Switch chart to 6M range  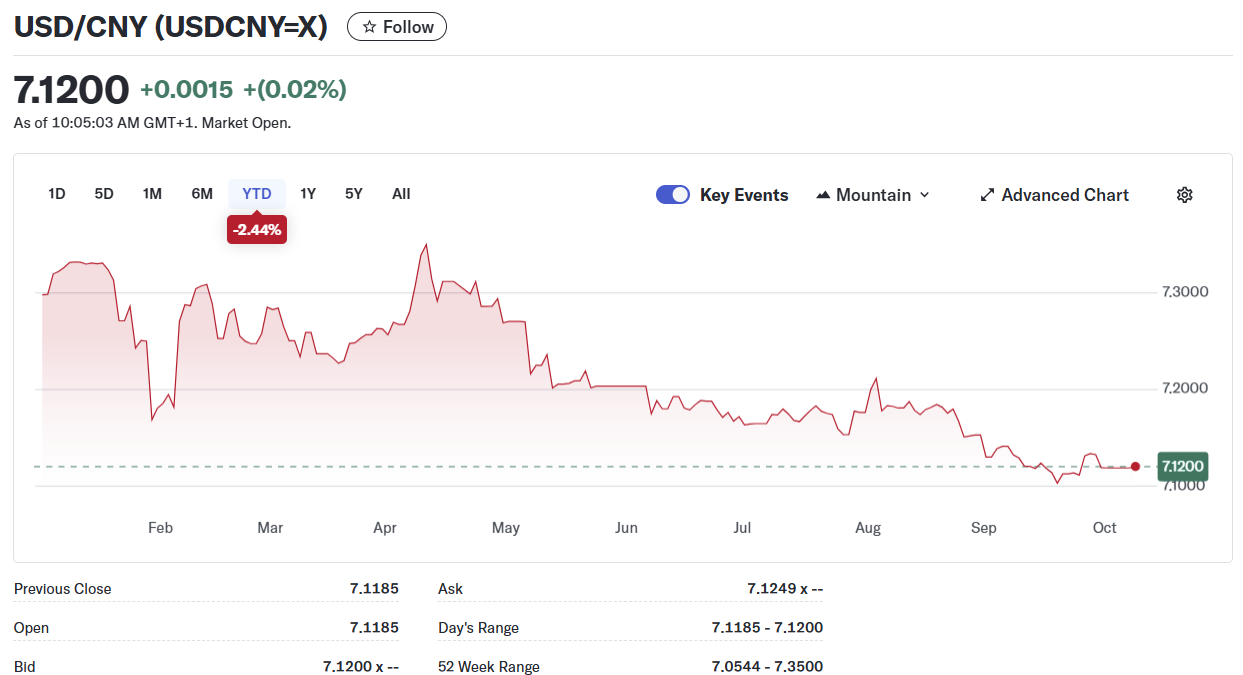point(202,194)
